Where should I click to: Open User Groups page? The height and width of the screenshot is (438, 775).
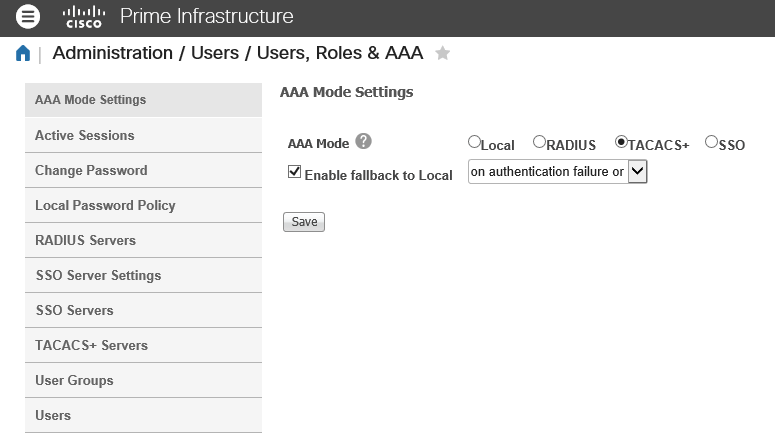[74, 380]
